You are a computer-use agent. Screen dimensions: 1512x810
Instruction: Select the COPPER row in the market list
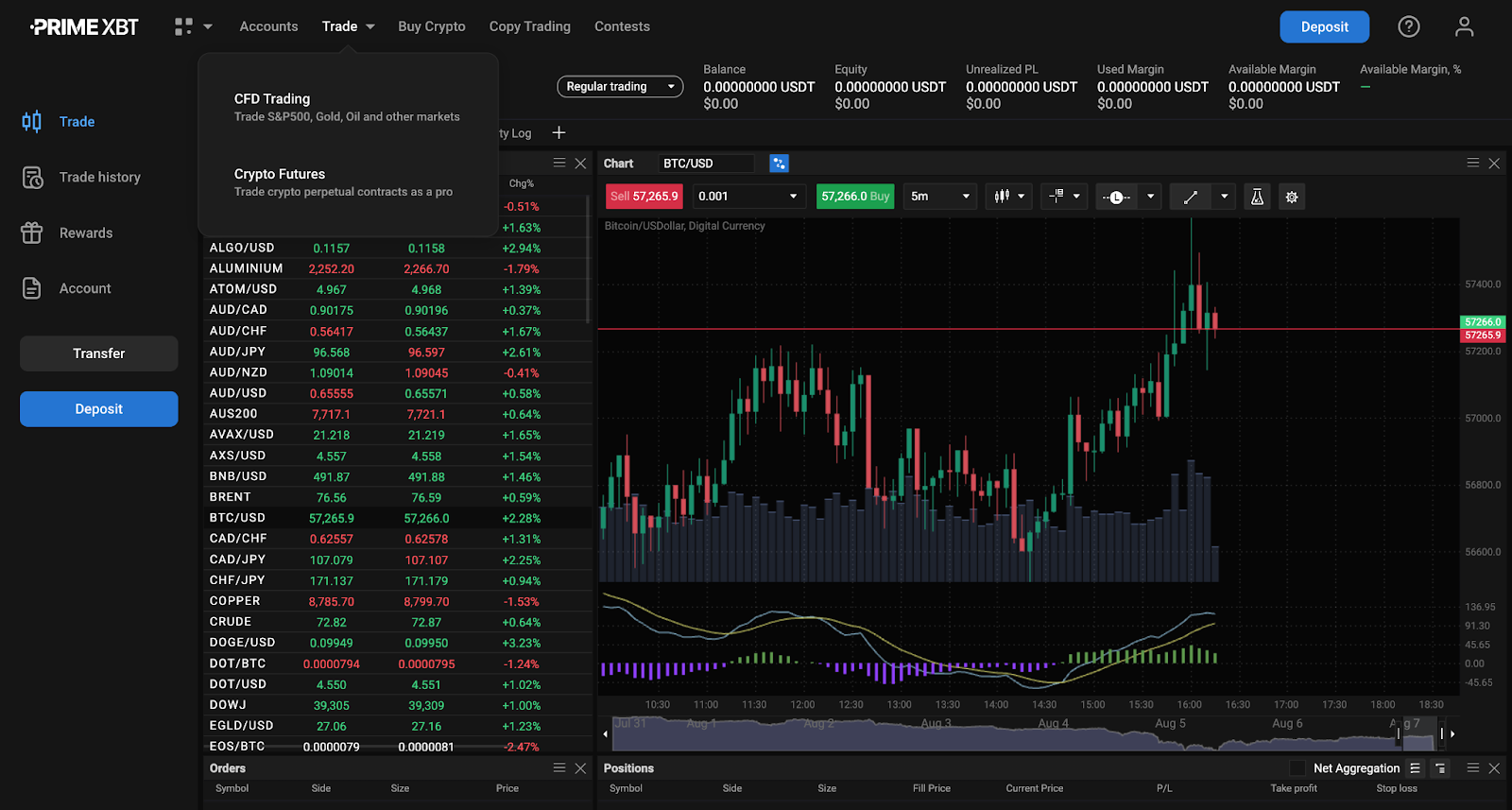pos(397,601)
